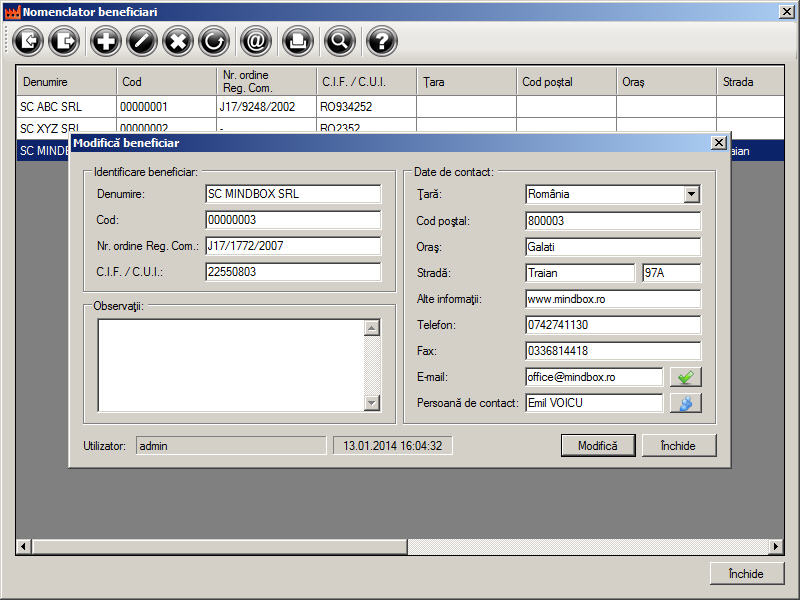This screenshot has width=800, height=600.
Task: Click the Denumire field containing SC MINDBOX SRL
Action: (293, 194)
